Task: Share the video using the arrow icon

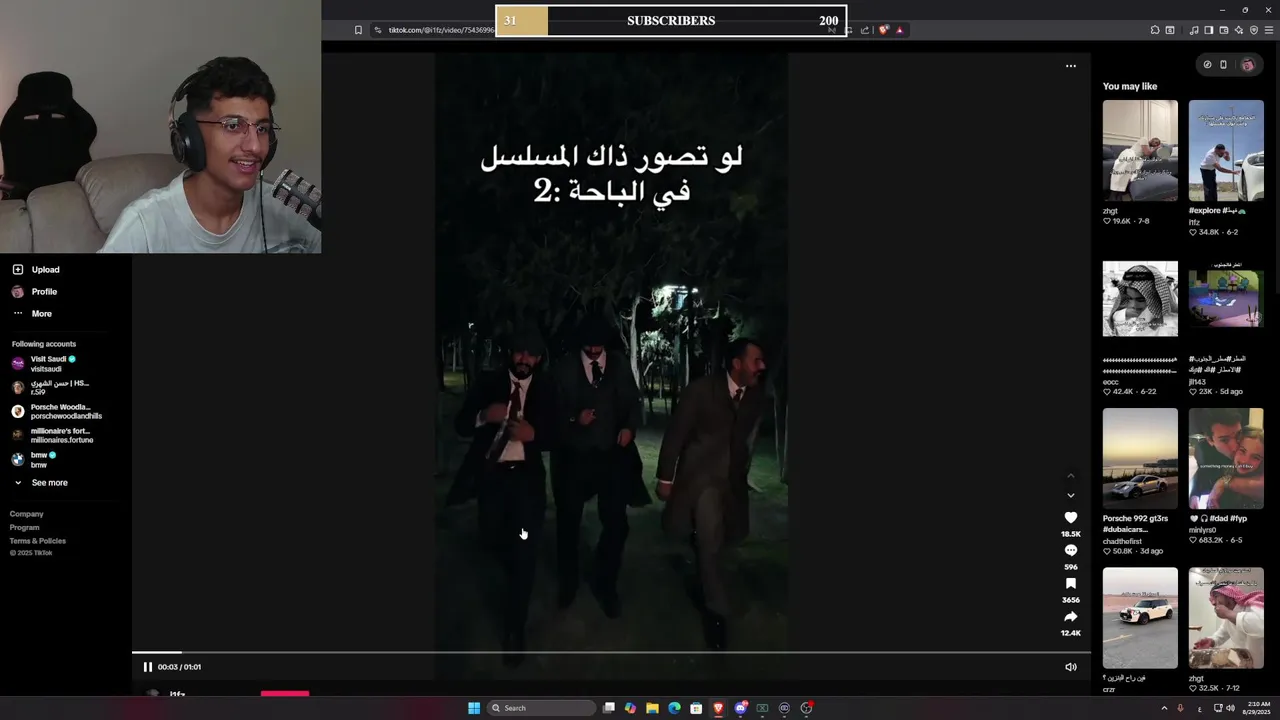Action: (1070, 617)
